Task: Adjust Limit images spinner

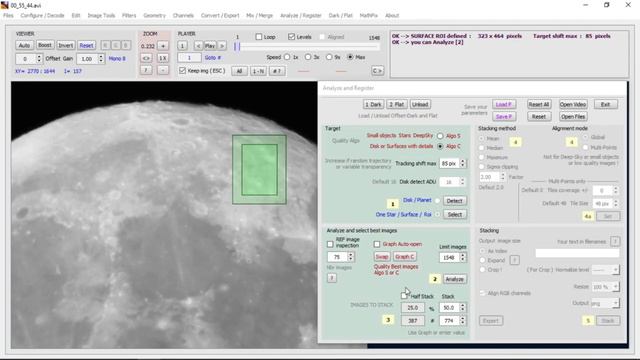Action: [462, 258]
